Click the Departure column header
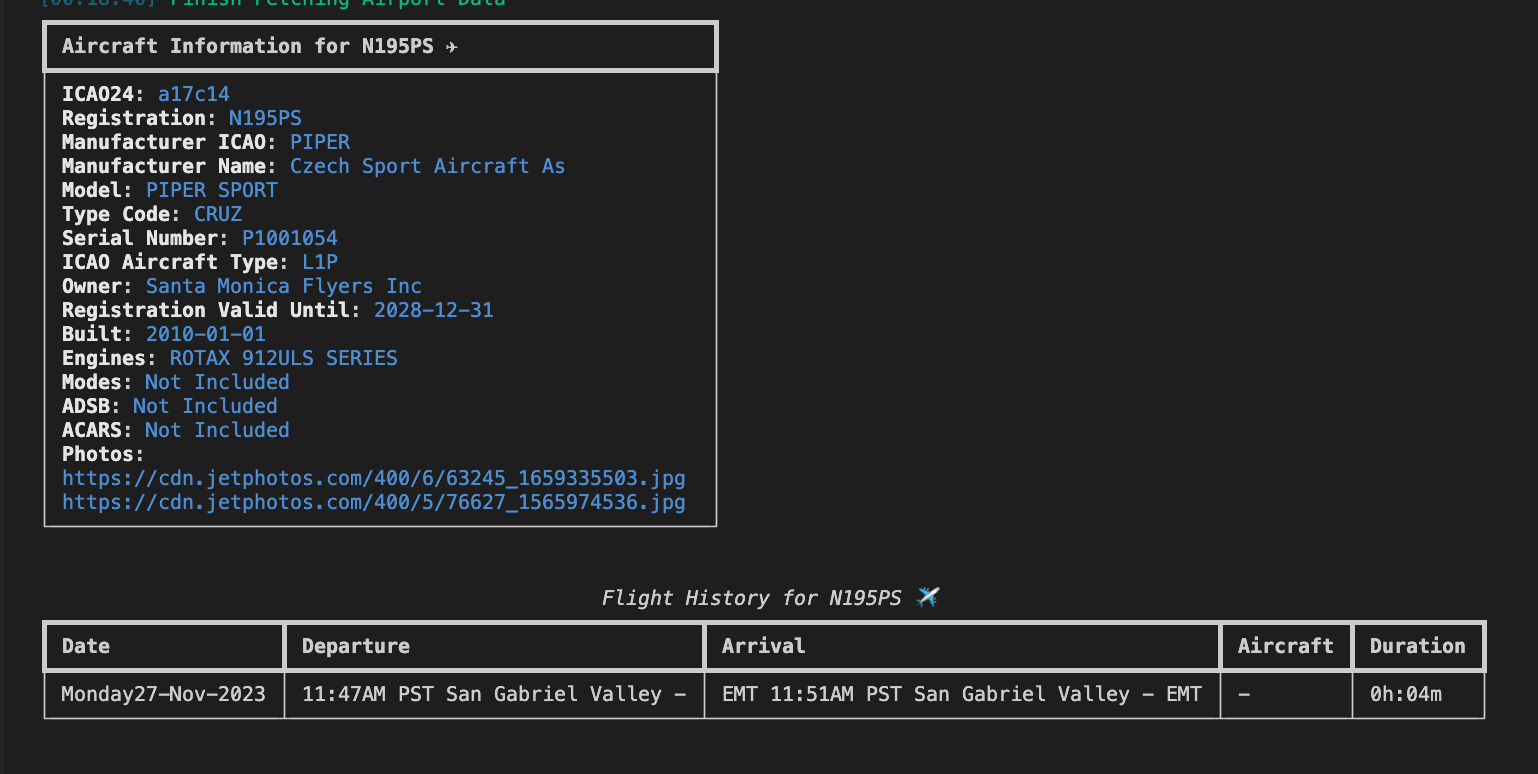1538x774 pixels. (x=356, y=646)
